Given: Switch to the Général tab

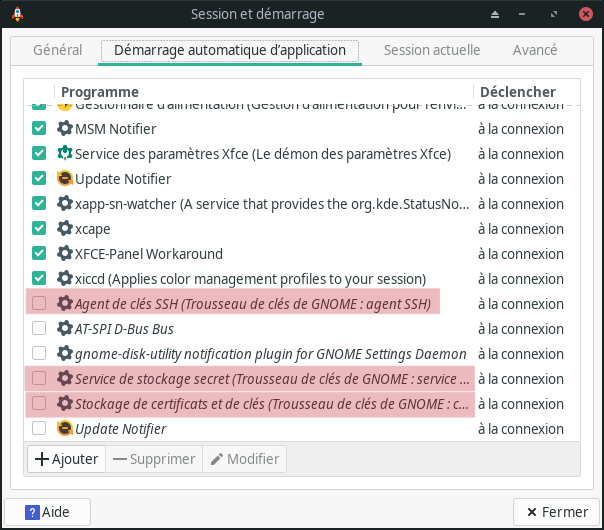Looking at the screenshot, I should click(x=57, y=50).
